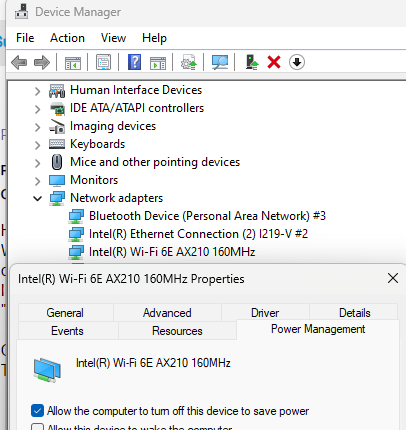Click the Wi-Fi 6E AX210 adapter icon in tree
The image size is (406, 430).
coord(76,253)
